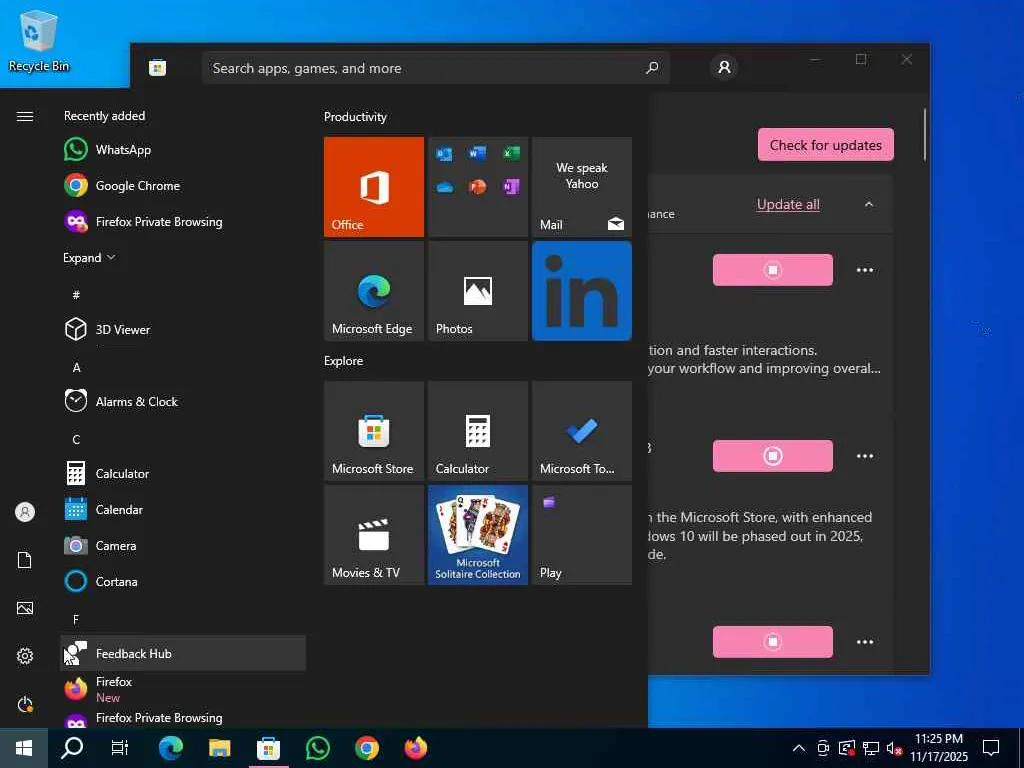Click the Productivity group heading

pos(355,117)
